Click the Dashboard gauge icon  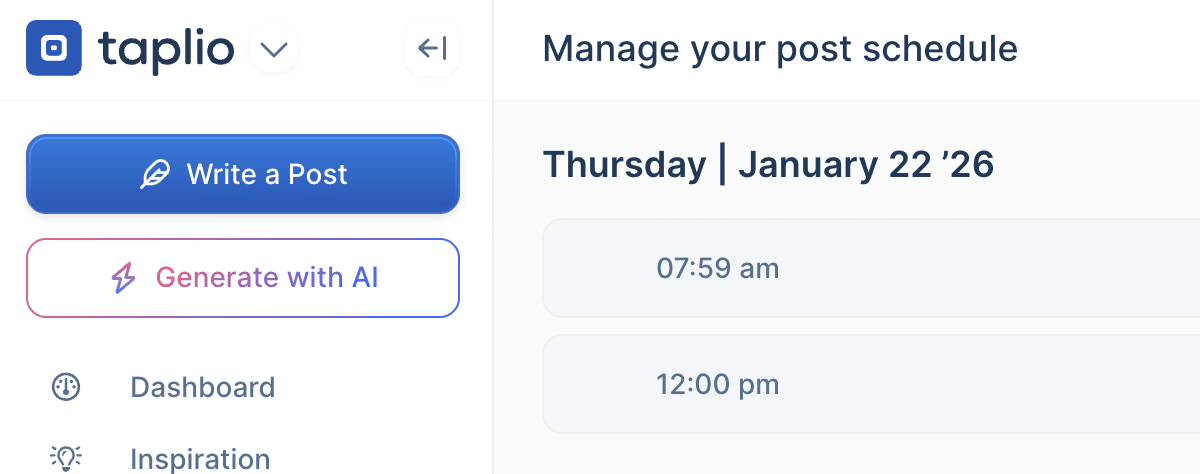click(x=66, y=387)
